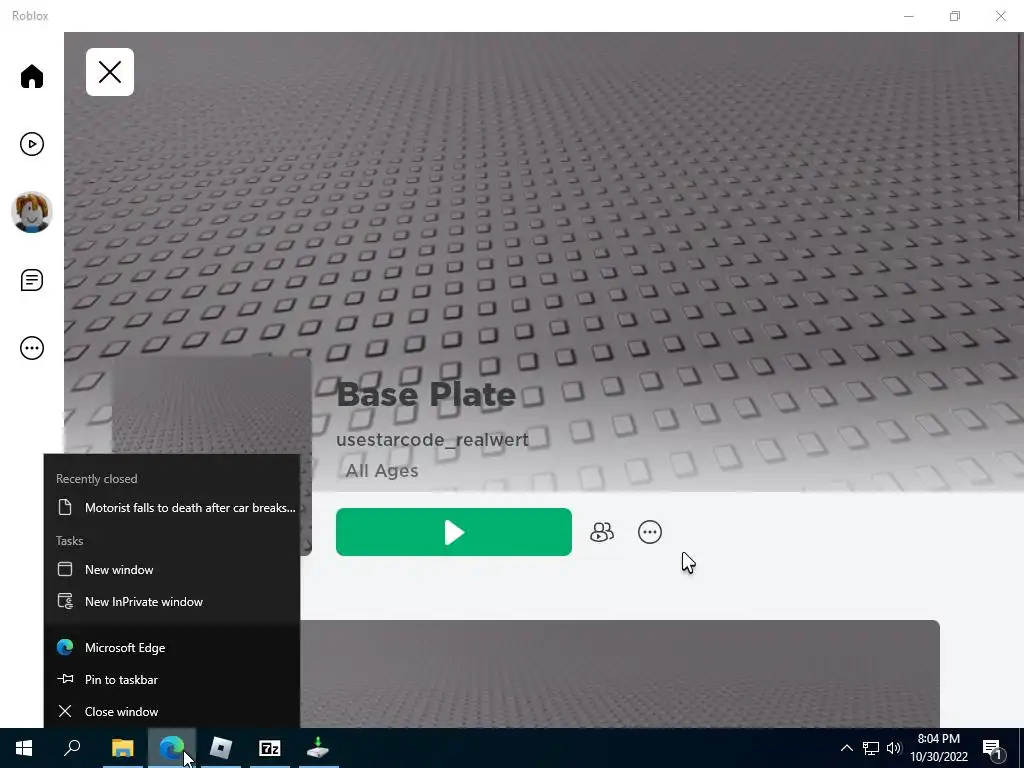Open the network status tray icon
This screenshot has height=768, width=1024.
tap(871, 748)
